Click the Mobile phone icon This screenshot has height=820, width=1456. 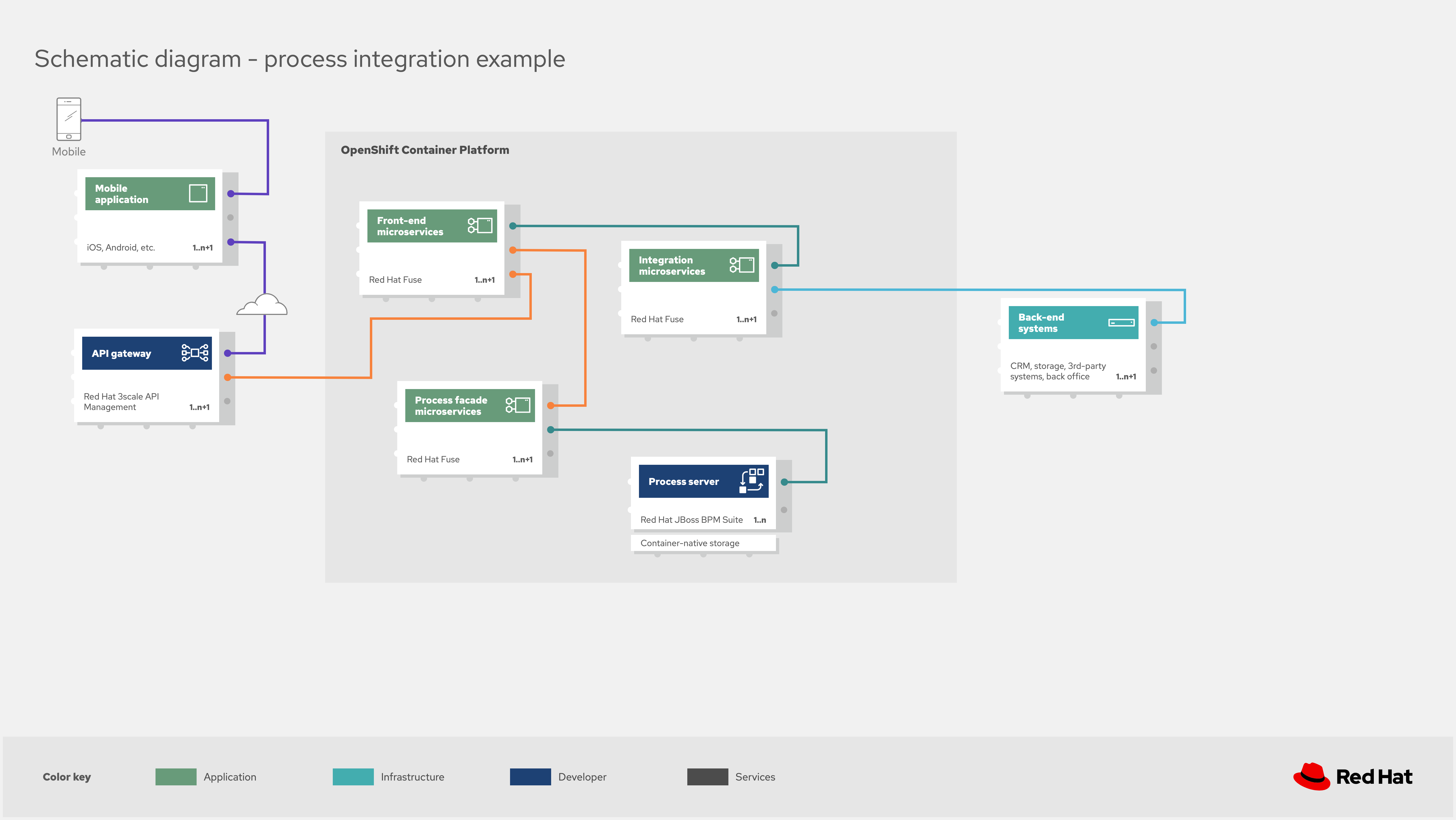(69, 119)
